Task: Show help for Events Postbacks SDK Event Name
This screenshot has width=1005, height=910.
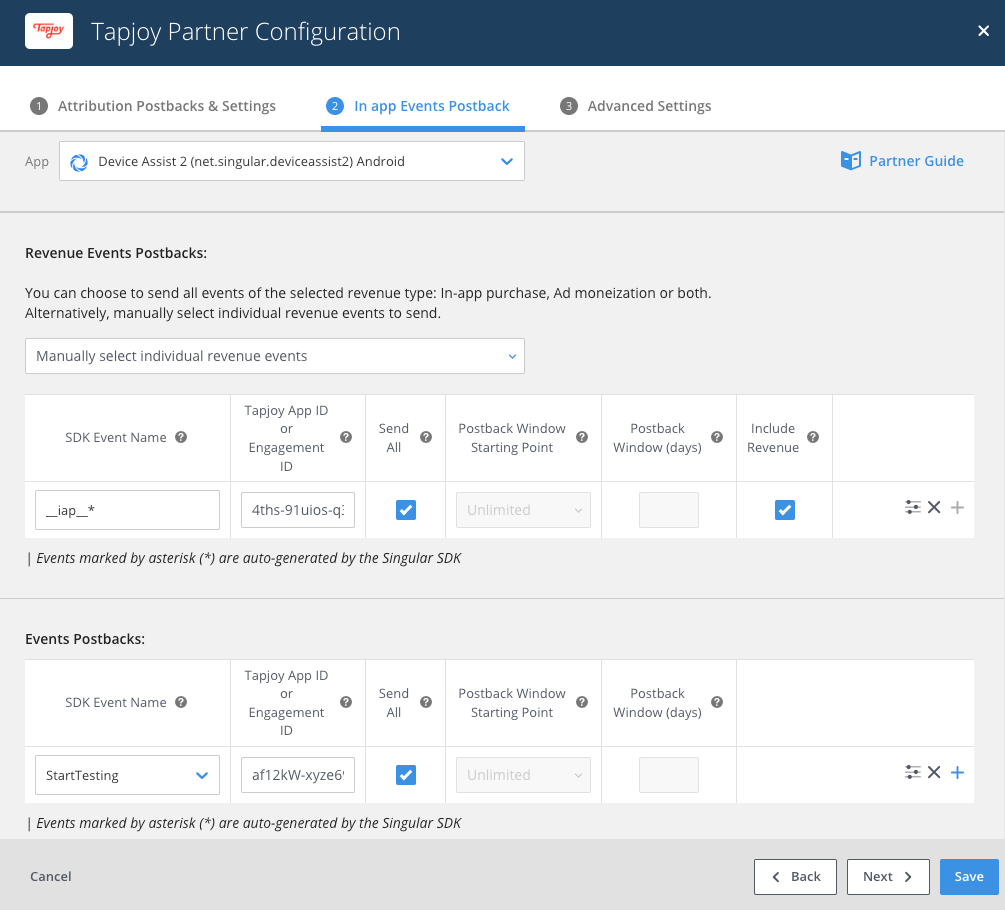Action: (181, 702)
